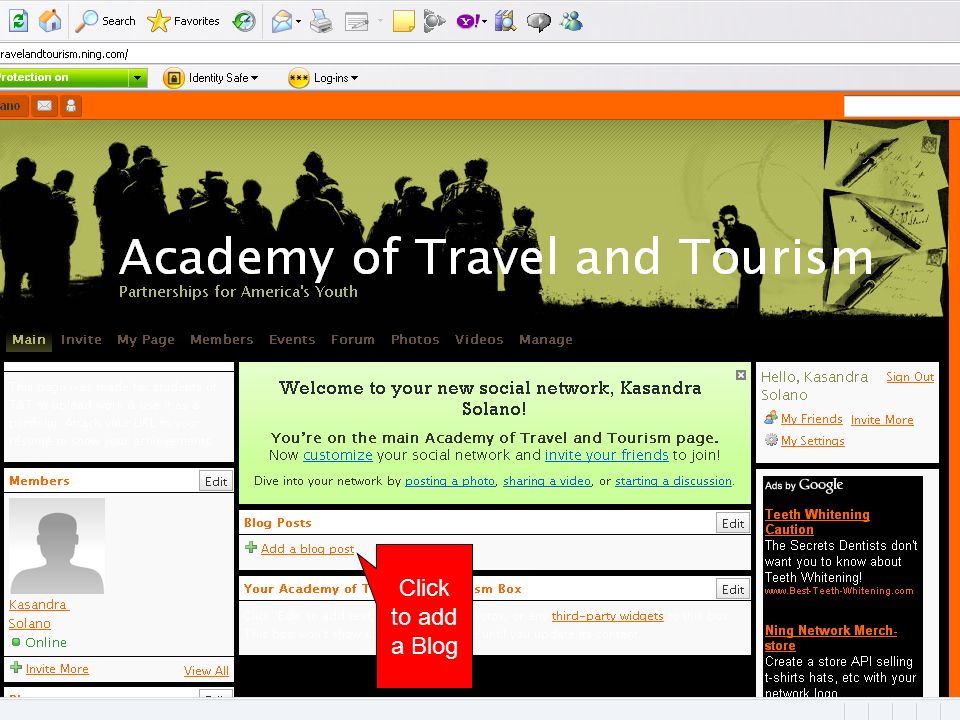Click the Search magnifier toolbar button
Screen dimensions: 960x720
coord(105,21)
